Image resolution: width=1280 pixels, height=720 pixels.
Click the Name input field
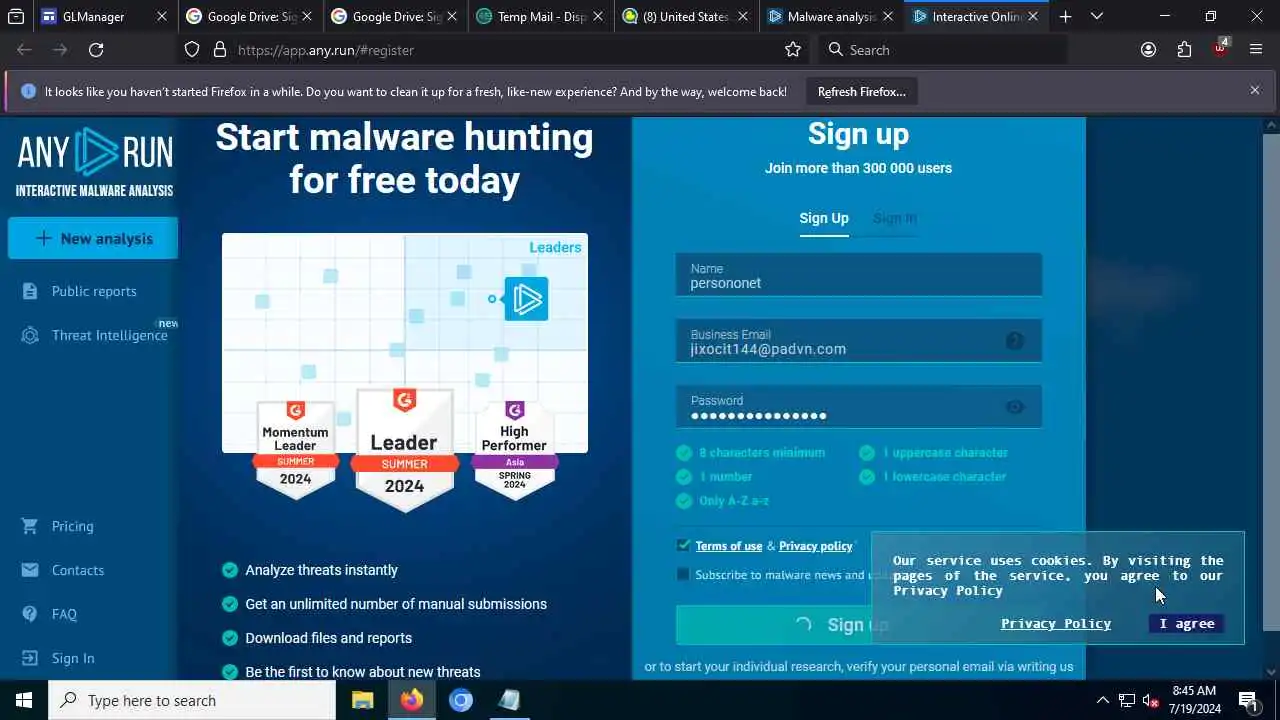click(x=858, y=275)
